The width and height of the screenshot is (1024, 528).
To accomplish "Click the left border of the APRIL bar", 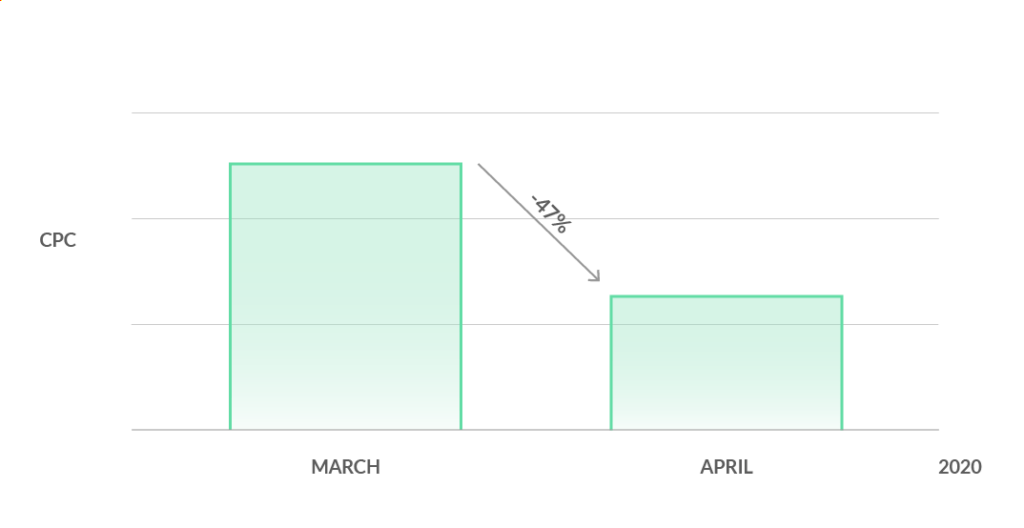I will coord(611,363).
